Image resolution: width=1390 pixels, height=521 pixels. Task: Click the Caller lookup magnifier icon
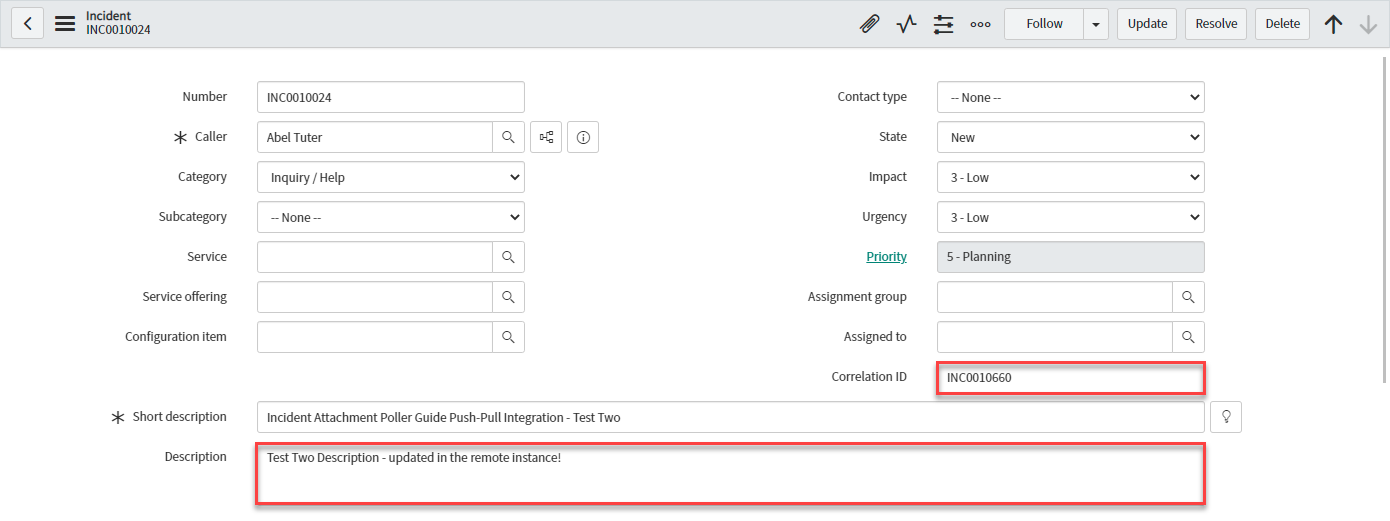[508, 137]
